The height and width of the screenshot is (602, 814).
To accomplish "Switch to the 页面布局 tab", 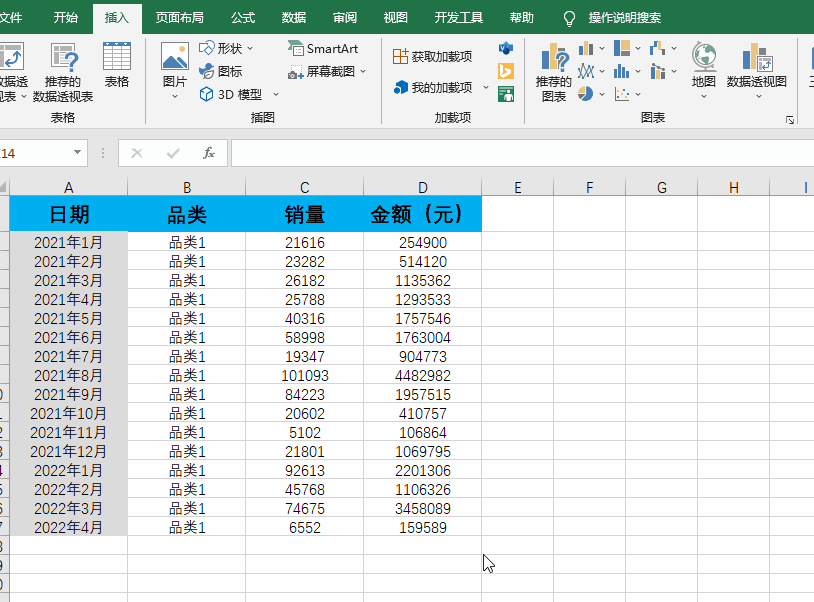I will (180, 18).
